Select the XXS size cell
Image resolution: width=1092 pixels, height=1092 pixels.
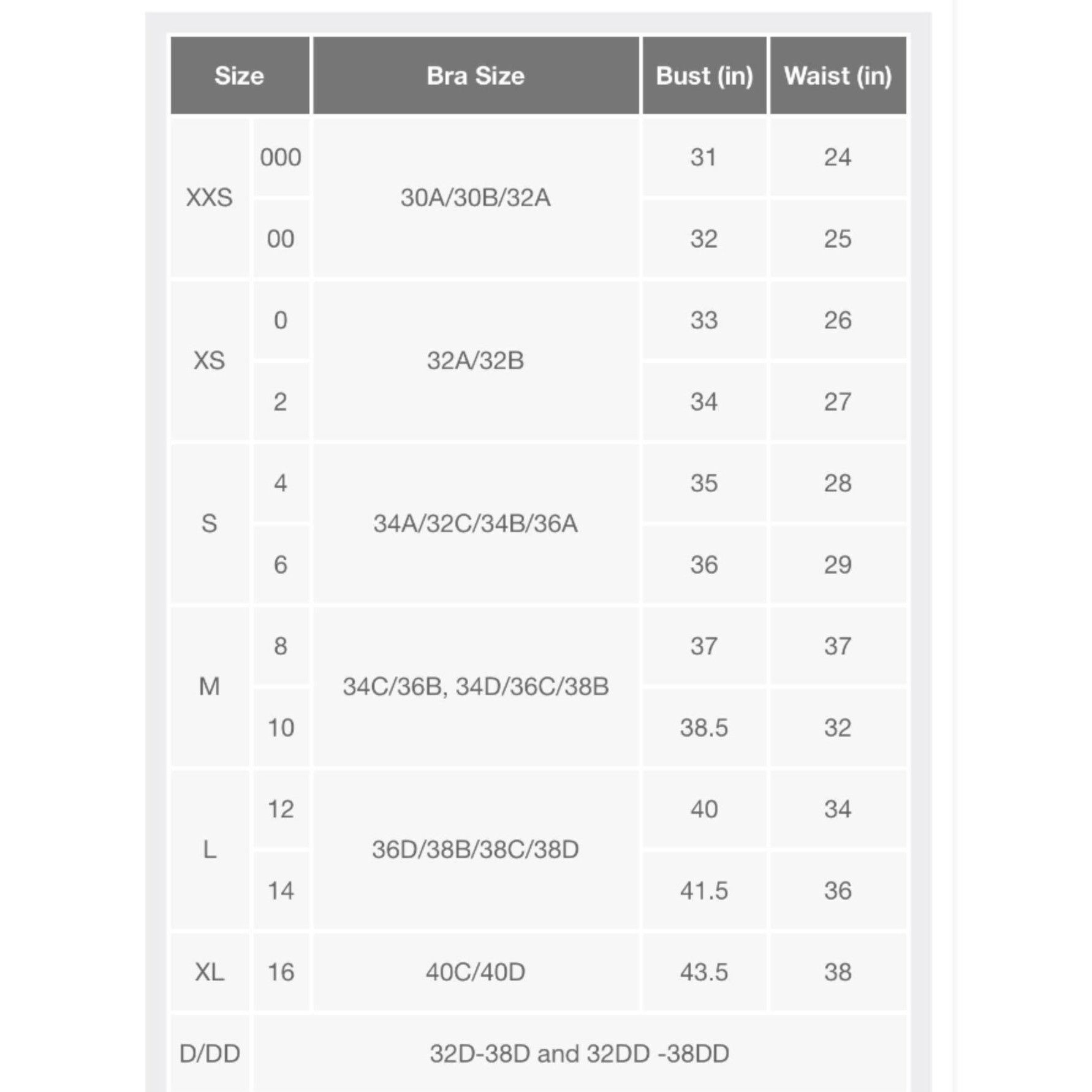(x=210, y=197)
